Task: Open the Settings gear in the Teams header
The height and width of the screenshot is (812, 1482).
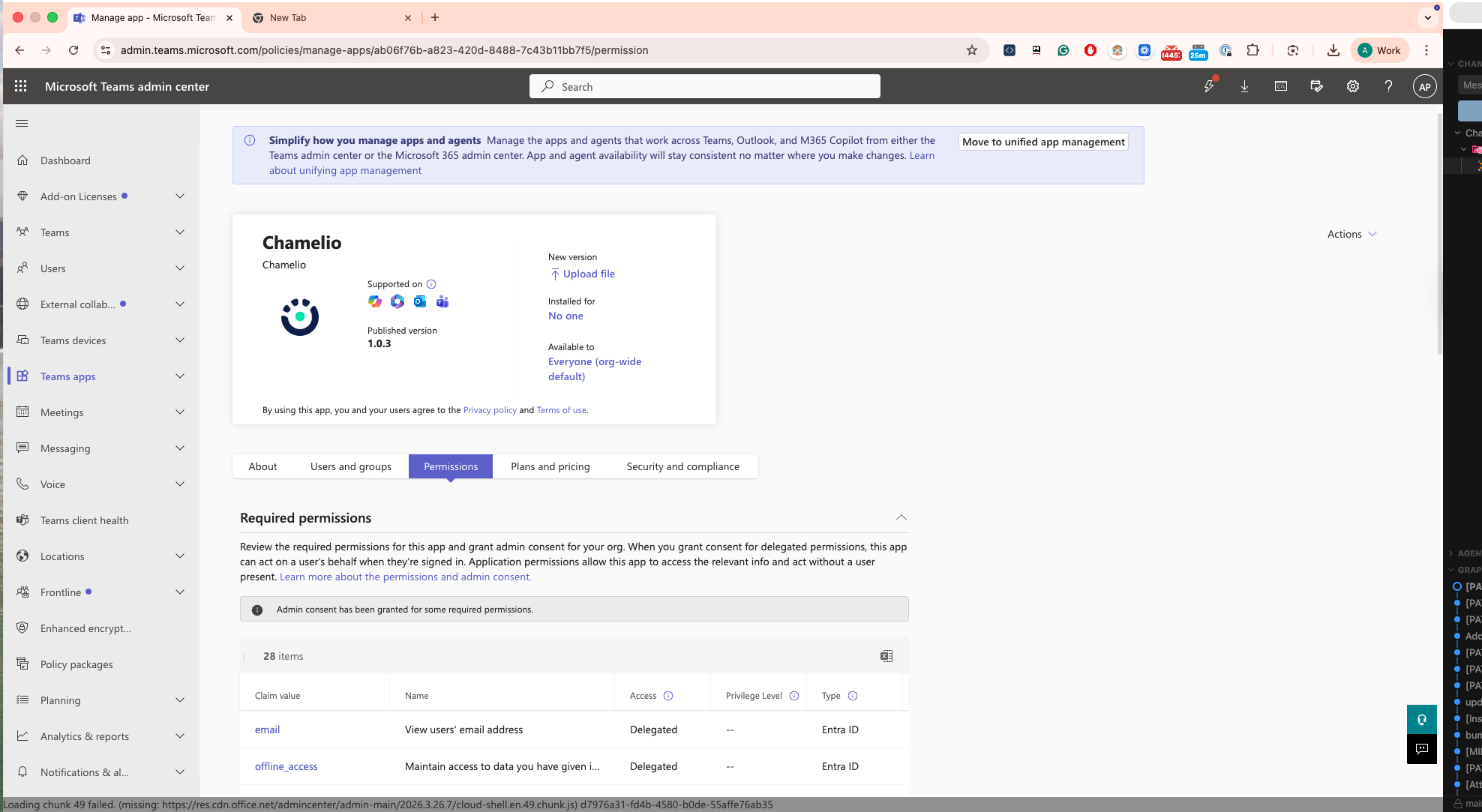Action: [1353, 86]
